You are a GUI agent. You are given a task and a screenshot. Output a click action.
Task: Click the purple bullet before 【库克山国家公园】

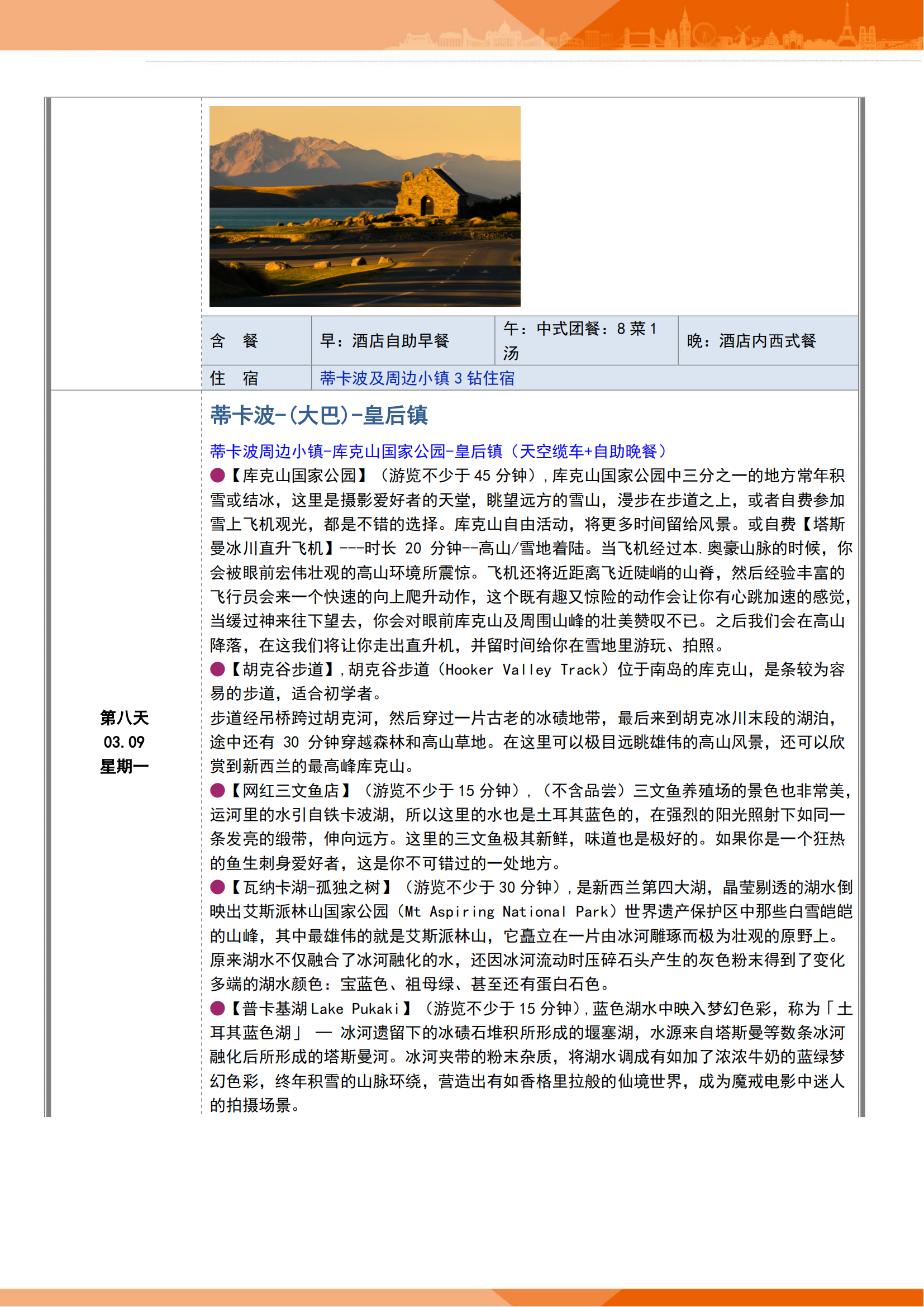click(x=217, y=476)
